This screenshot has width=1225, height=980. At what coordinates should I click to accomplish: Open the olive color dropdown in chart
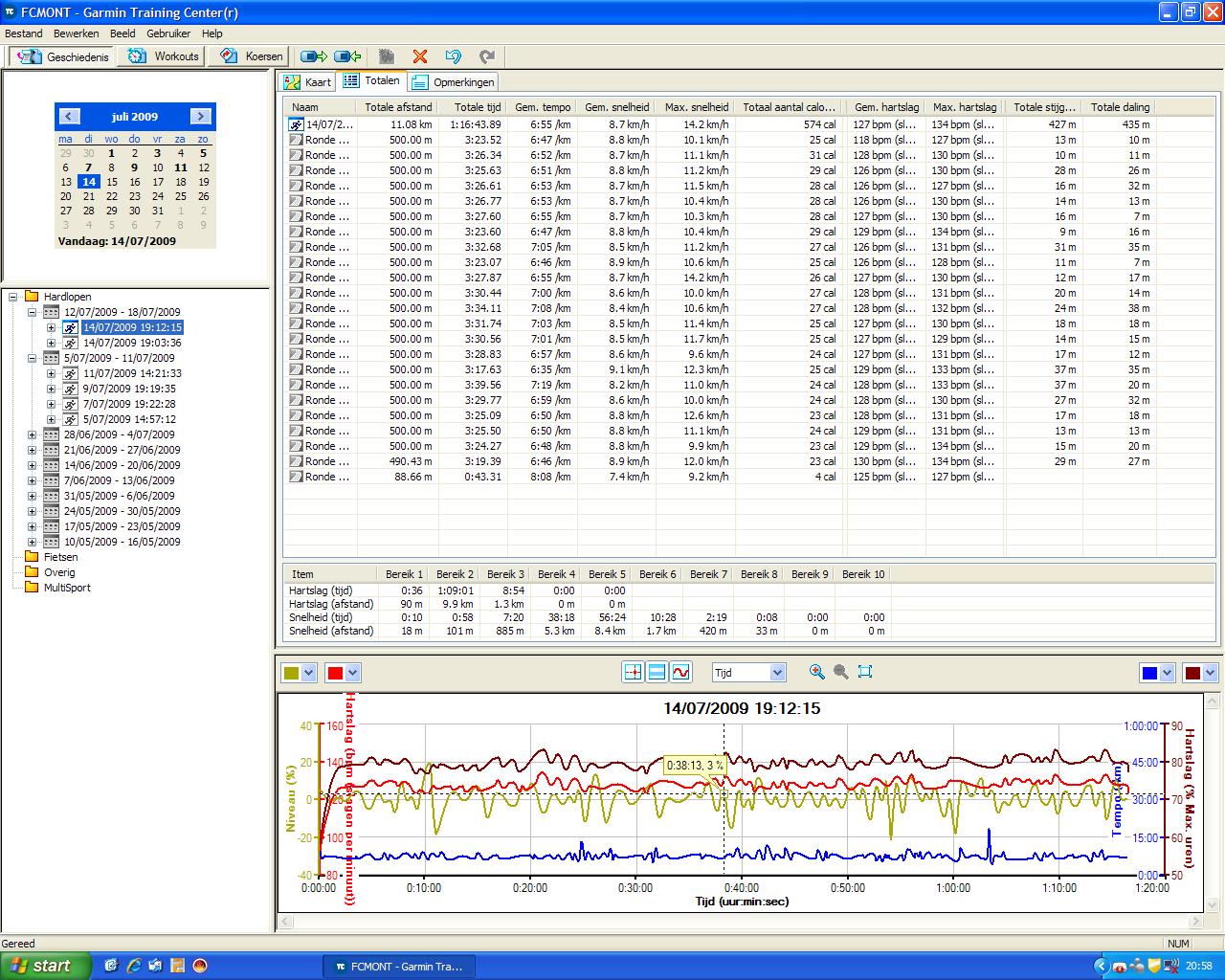(308, 673)
